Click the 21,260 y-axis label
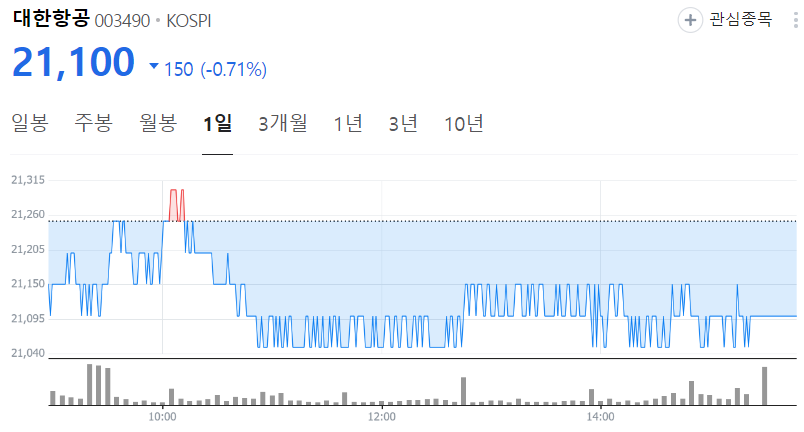The width and height of the screenshot is (804, 432). coord(28,214)
